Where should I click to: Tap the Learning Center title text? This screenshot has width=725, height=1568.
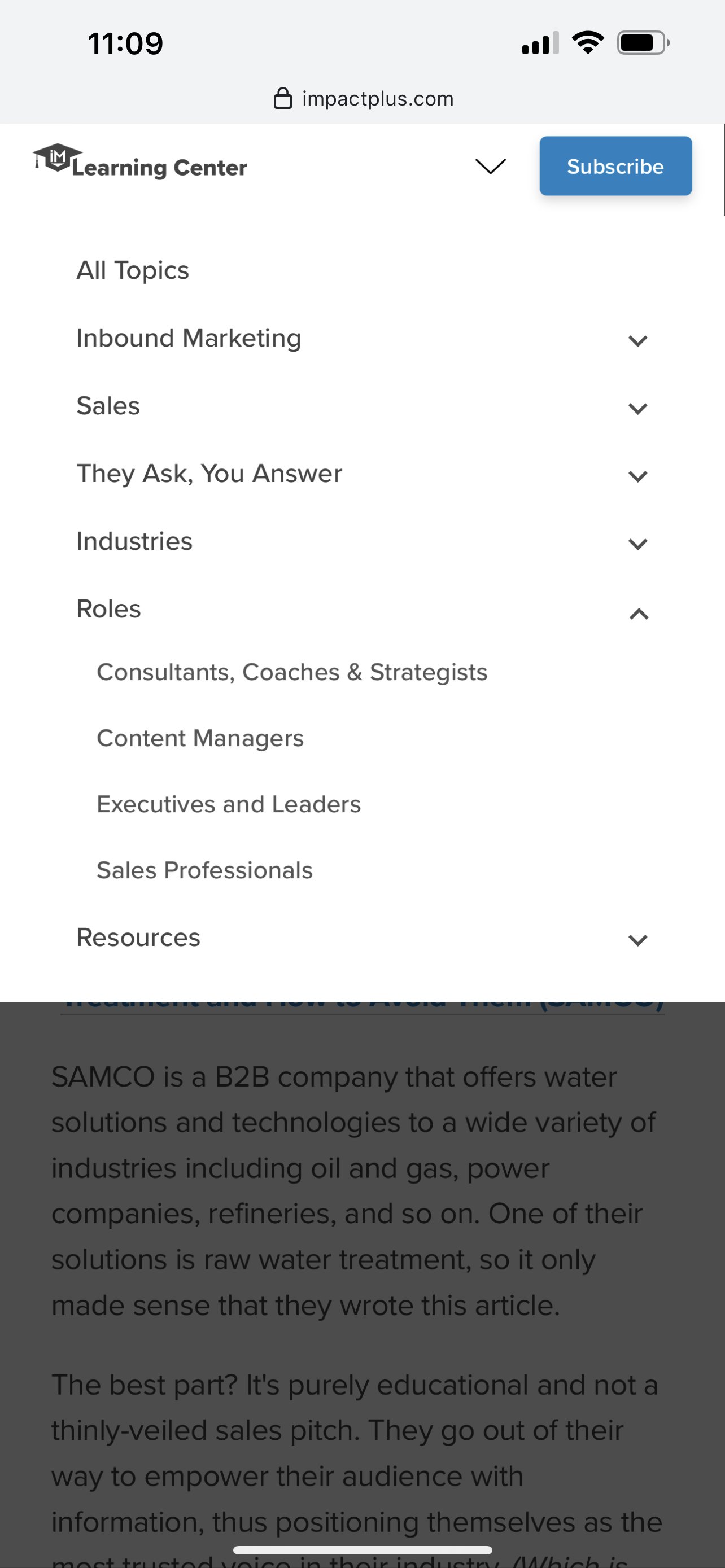(x=159, y=168)
